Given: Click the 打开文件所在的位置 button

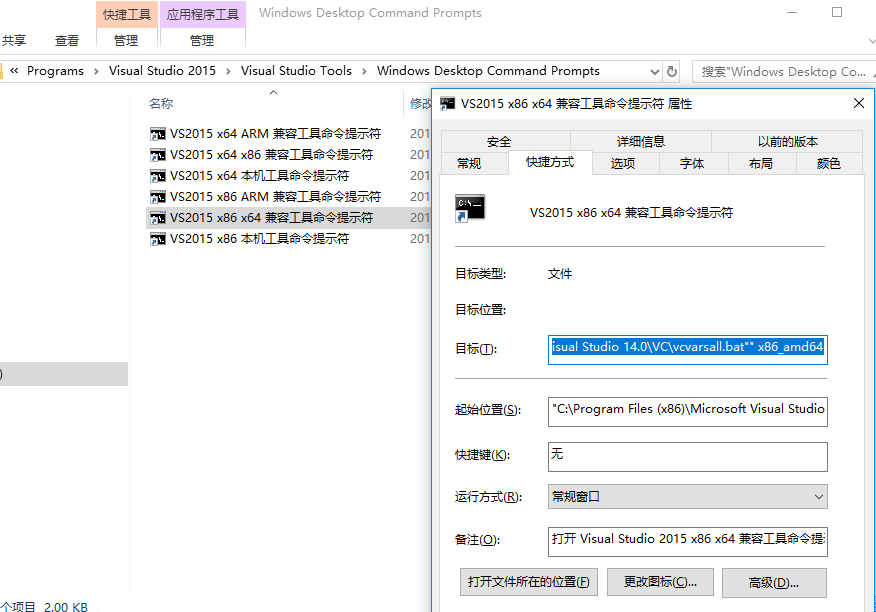Looking at the screenshot, I should coord(529,581).
